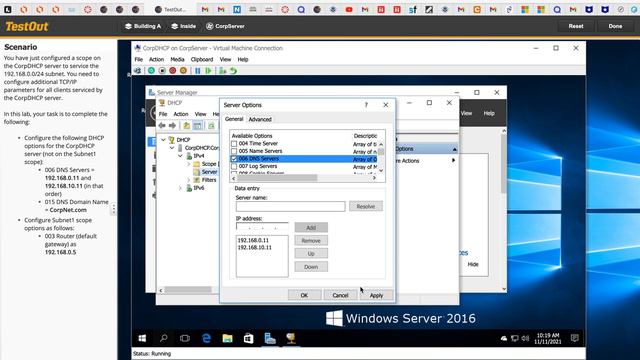Open the VM Connection File menu
The image size is (640, 360).
(139, 59)
